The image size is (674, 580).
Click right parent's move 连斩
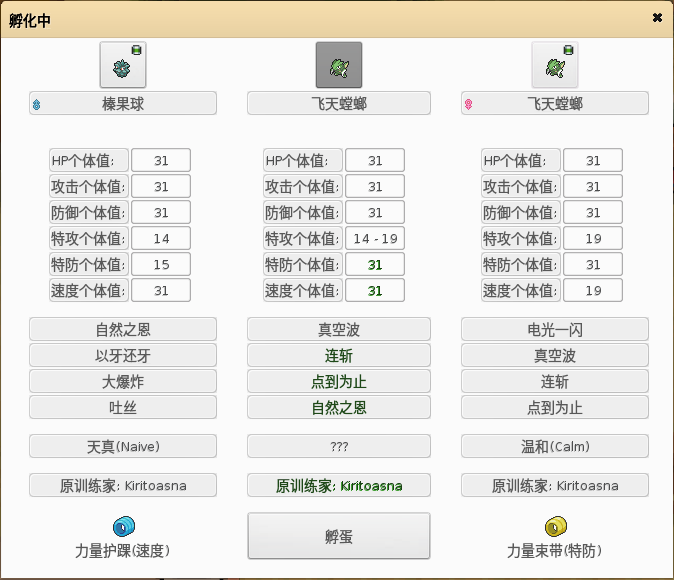pyautogui.click(x=555, y=381)
